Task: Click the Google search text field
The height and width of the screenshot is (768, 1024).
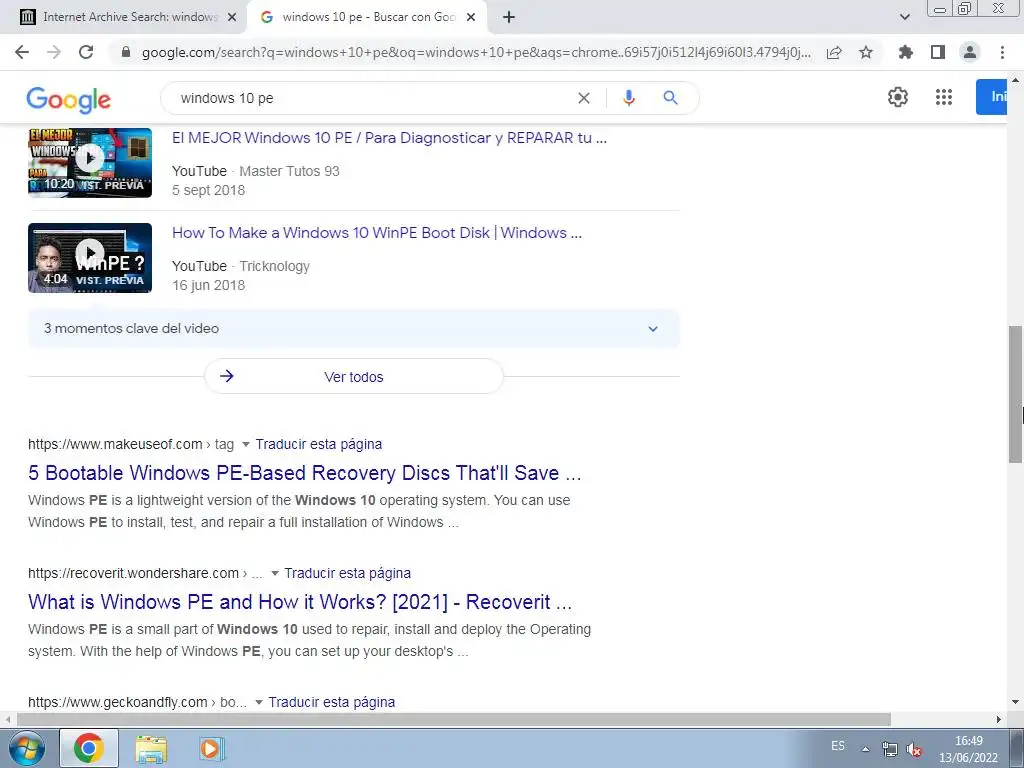Action: click(372, 98)
